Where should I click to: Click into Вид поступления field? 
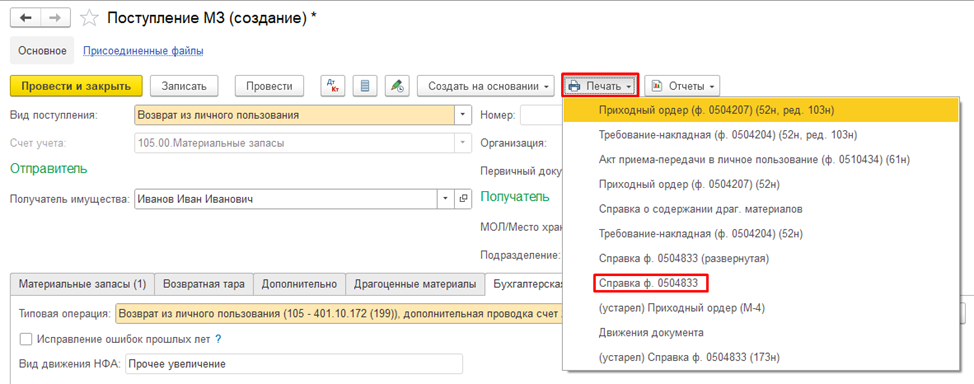pyautogui.click(x=295, y=115)
